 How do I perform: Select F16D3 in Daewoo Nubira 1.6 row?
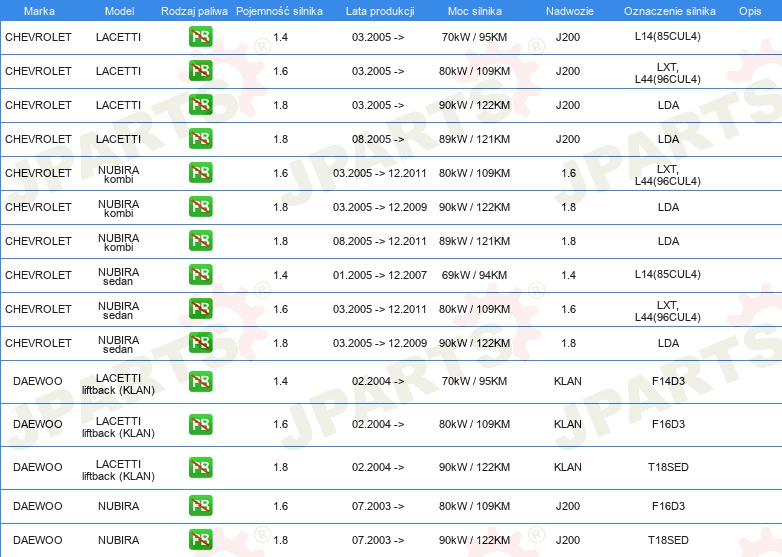click(x=668, y=506)
